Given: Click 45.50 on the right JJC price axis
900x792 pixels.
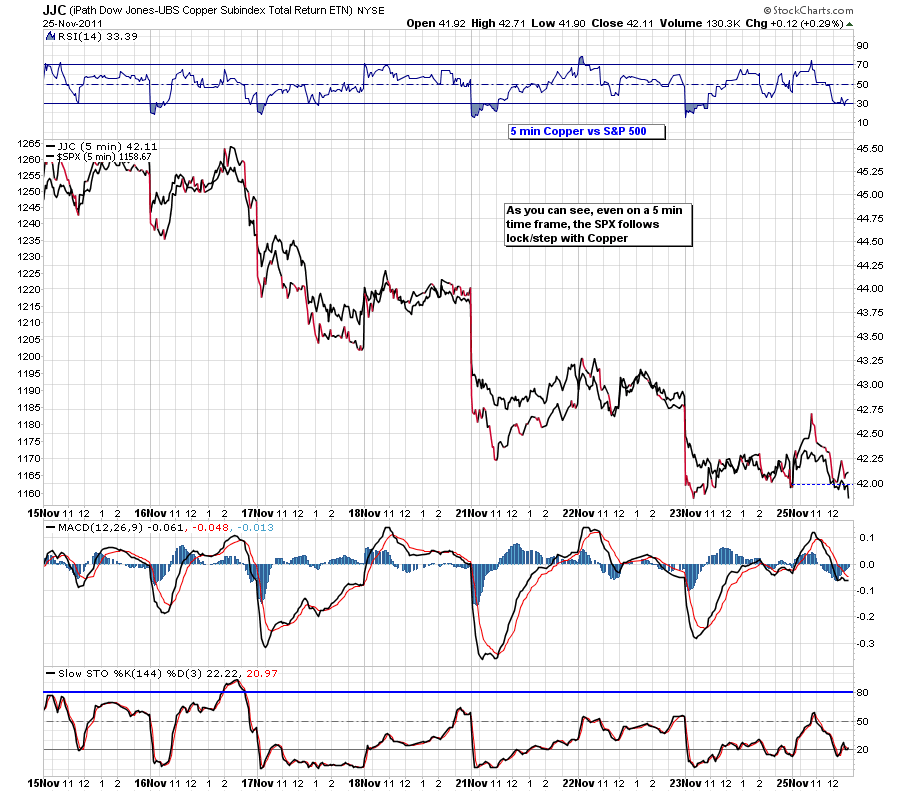Looking at the screenshot, I should click(870, 149).
